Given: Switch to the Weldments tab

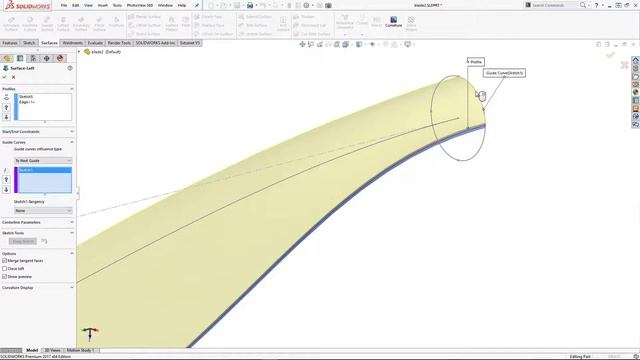Looking at the screenshot, I should click(x=73, y=43).
